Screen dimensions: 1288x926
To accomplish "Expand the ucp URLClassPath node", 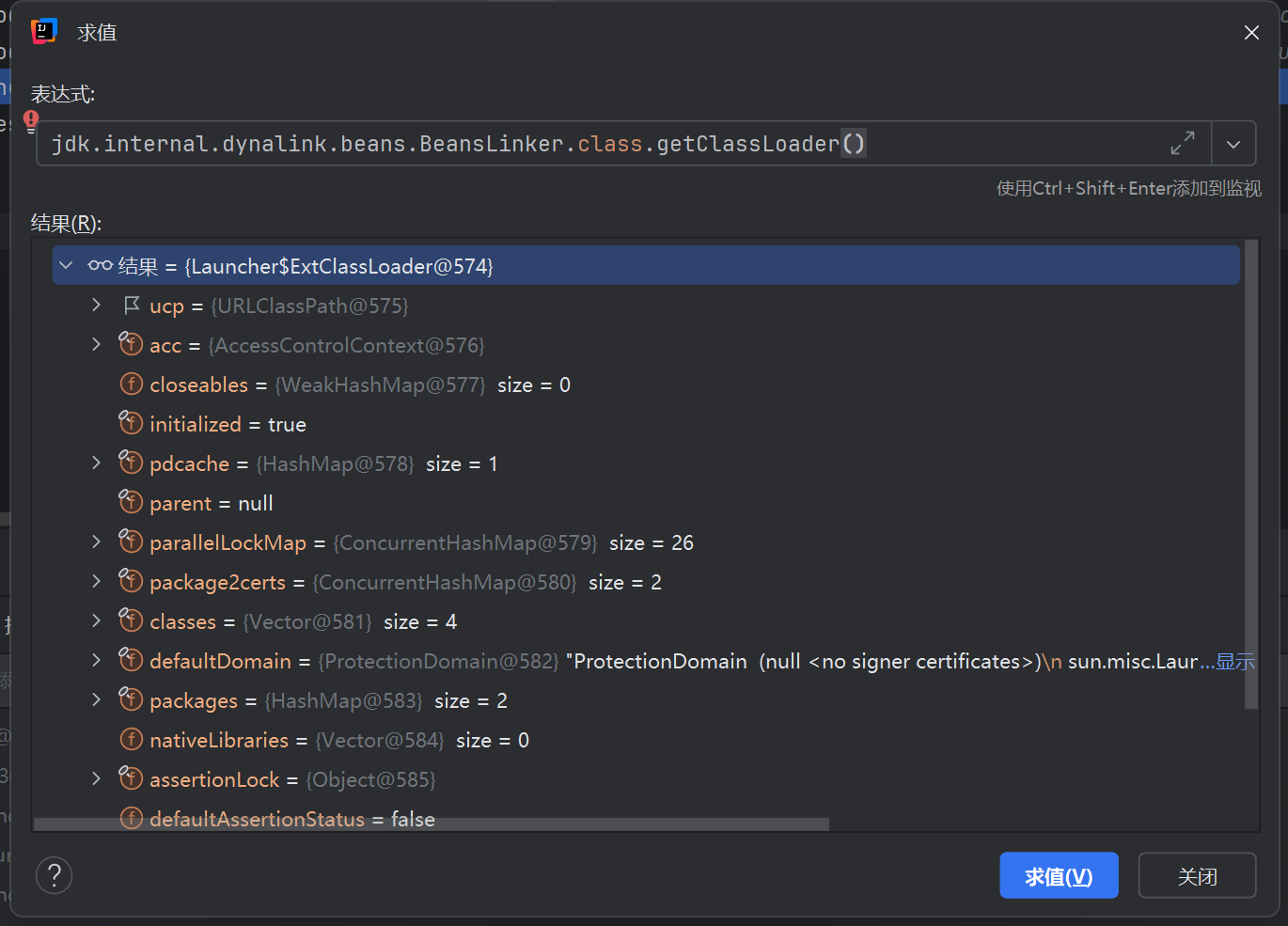I will 96,306.
